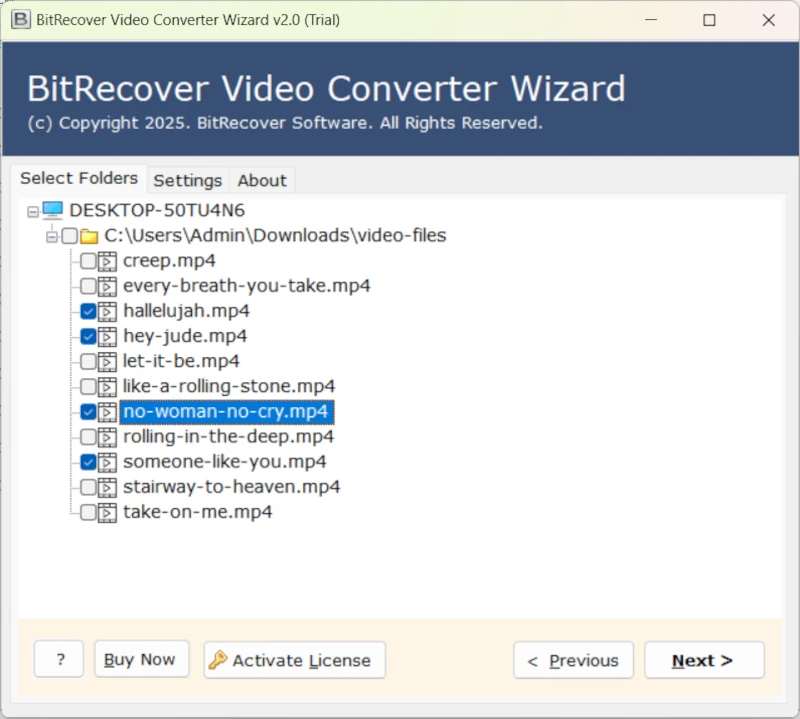Maximize the Video Converter Wizard window
This screenshot has width=800, height=719.
(x=709, y=20)
